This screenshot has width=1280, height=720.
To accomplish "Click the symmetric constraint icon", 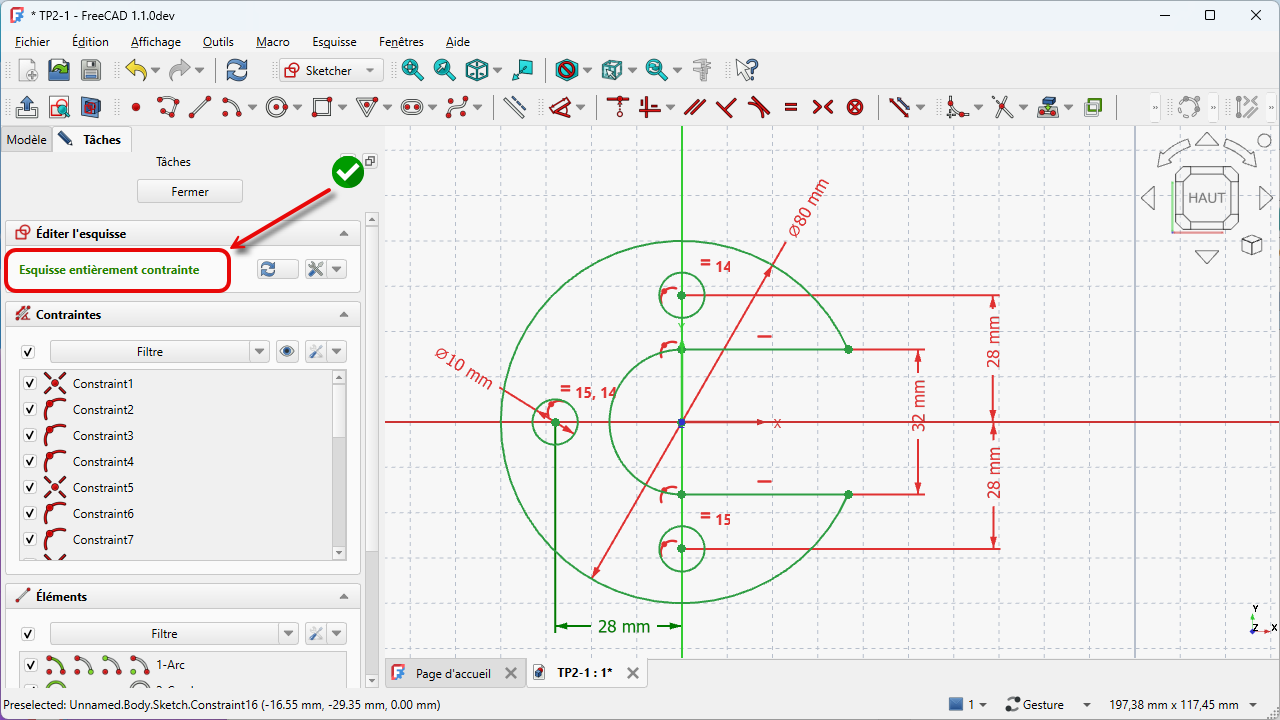I will [x=823, y=107].
